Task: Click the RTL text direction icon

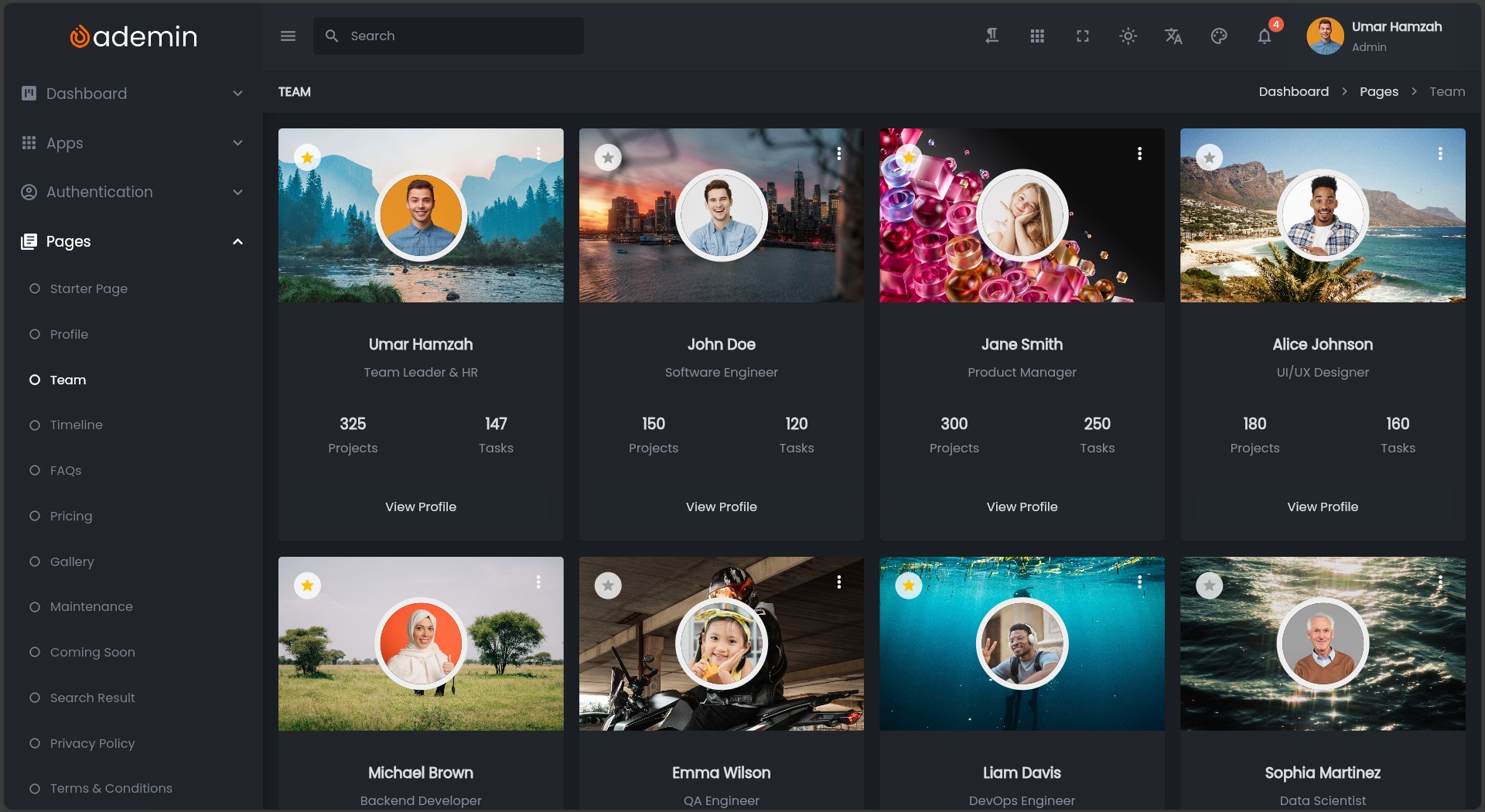Action: 992,36
